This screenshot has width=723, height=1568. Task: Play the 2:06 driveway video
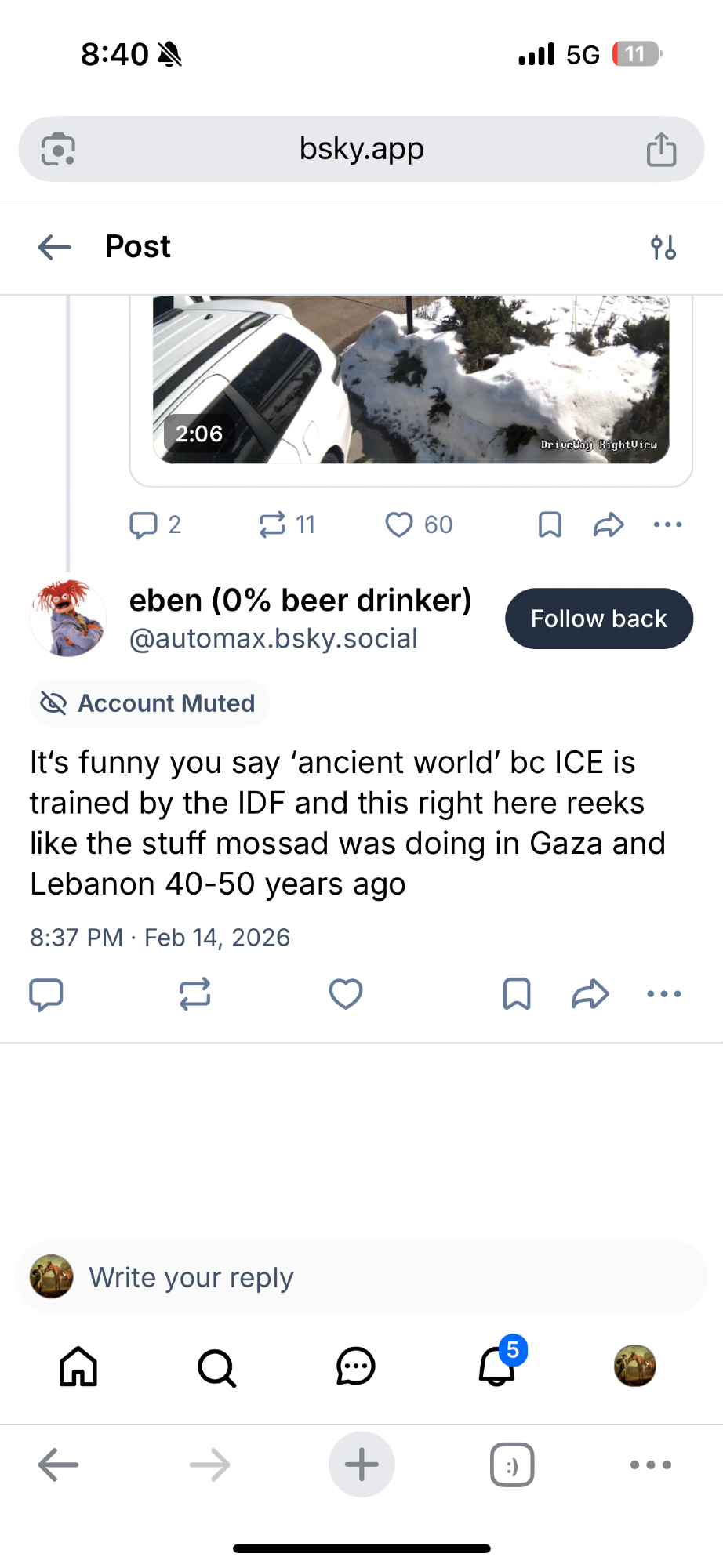(x=411, y=380)
